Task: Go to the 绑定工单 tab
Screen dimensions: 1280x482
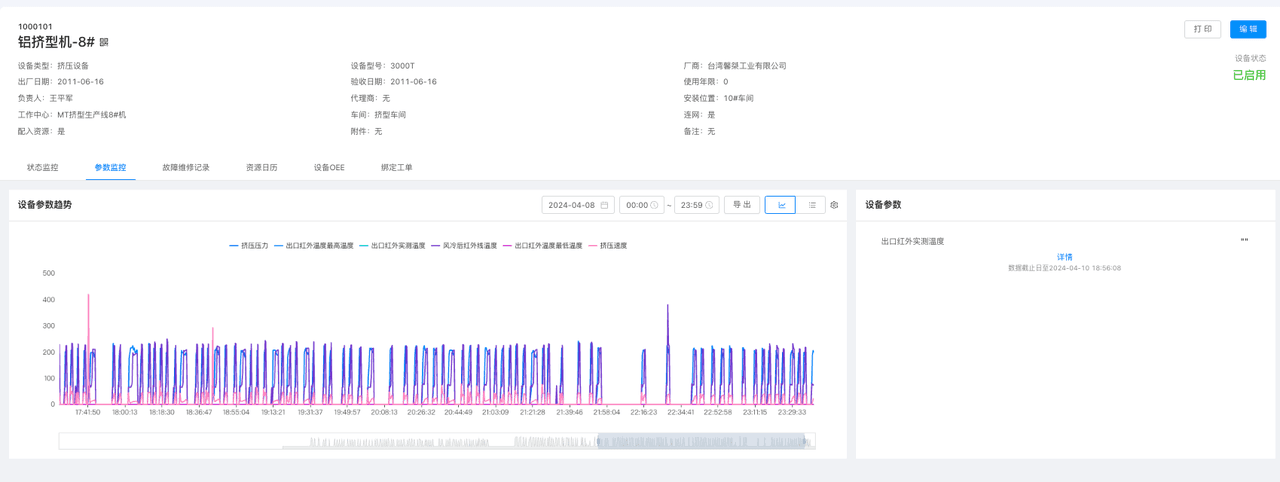Action: click(x=397, y=168)
